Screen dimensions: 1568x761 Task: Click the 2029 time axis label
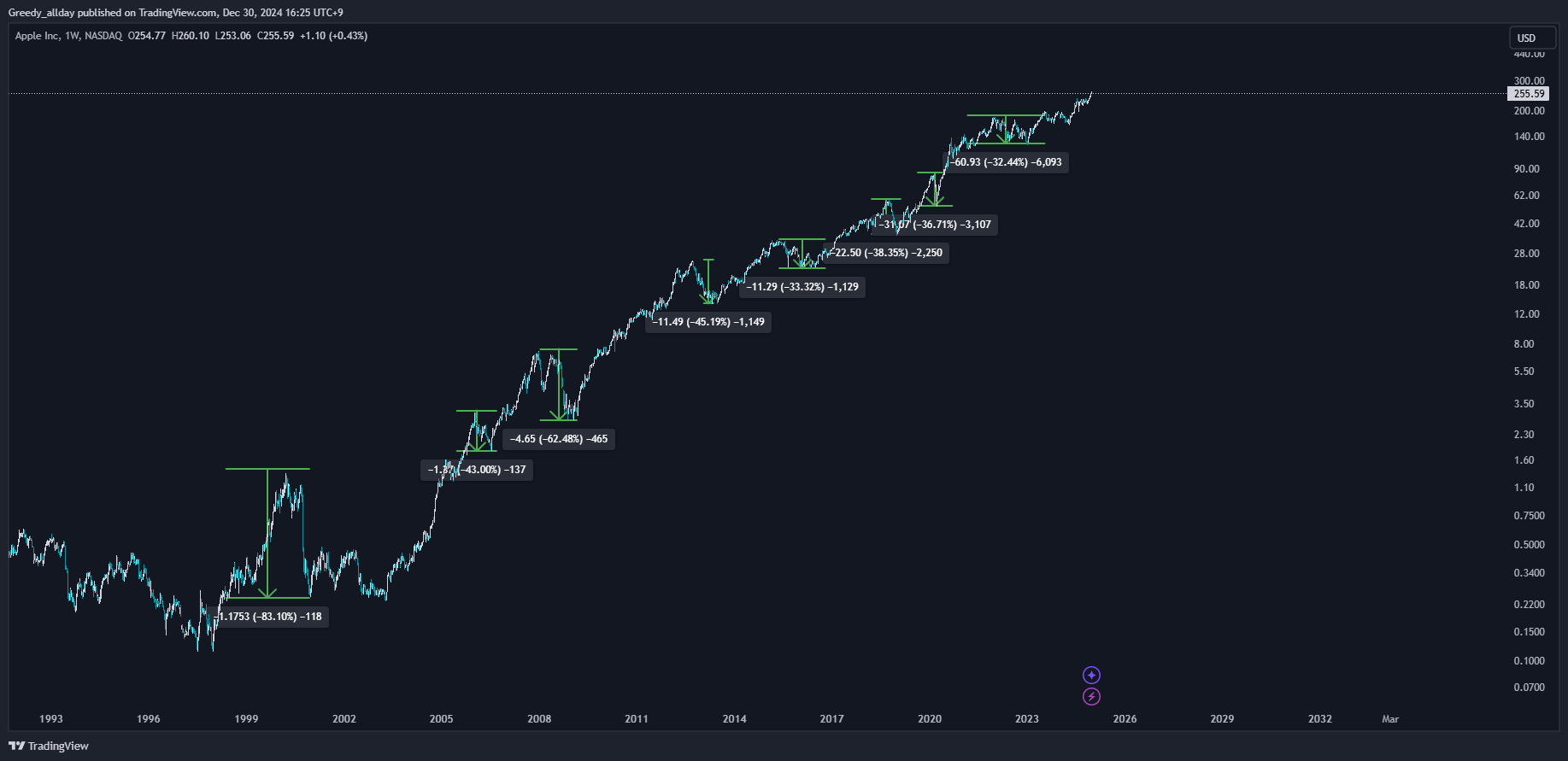click(x=1223, y=719)
